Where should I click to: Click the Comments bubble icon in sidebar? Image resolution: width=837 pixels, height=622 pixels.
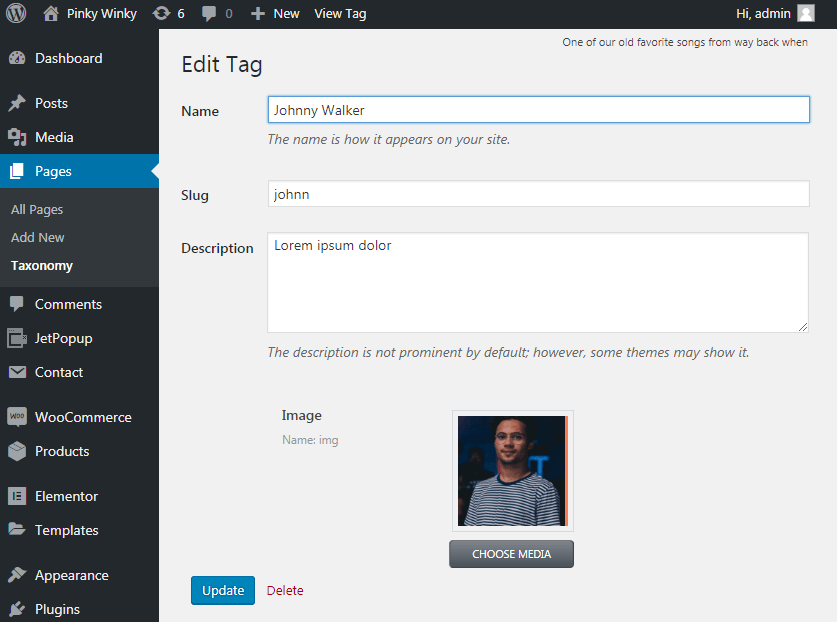pos(17,304)
